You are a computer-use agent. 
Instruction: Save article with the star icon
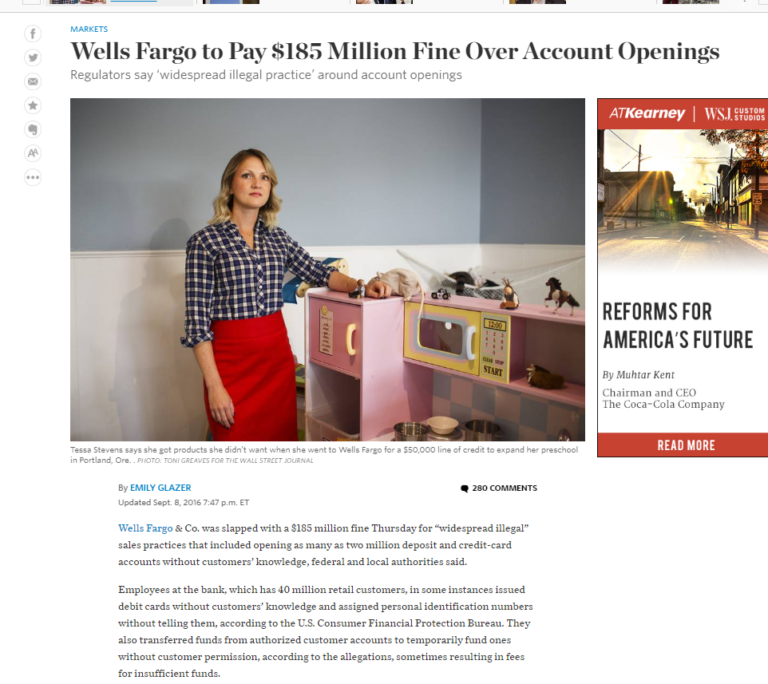(x=33, y=105)
